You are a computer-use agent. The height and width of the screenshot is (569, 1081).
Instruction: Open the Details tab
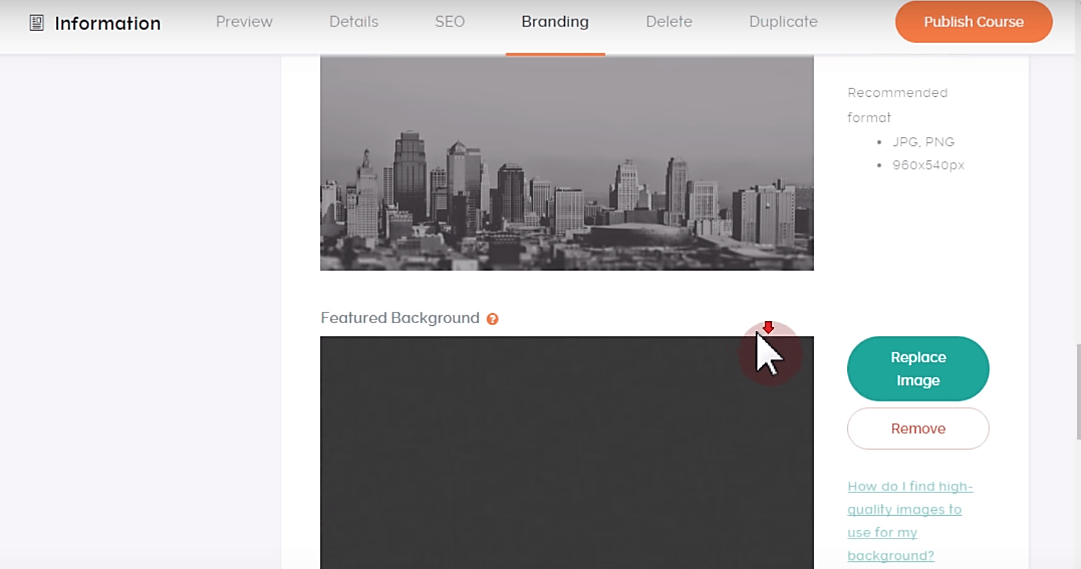[x=353, y=22]
